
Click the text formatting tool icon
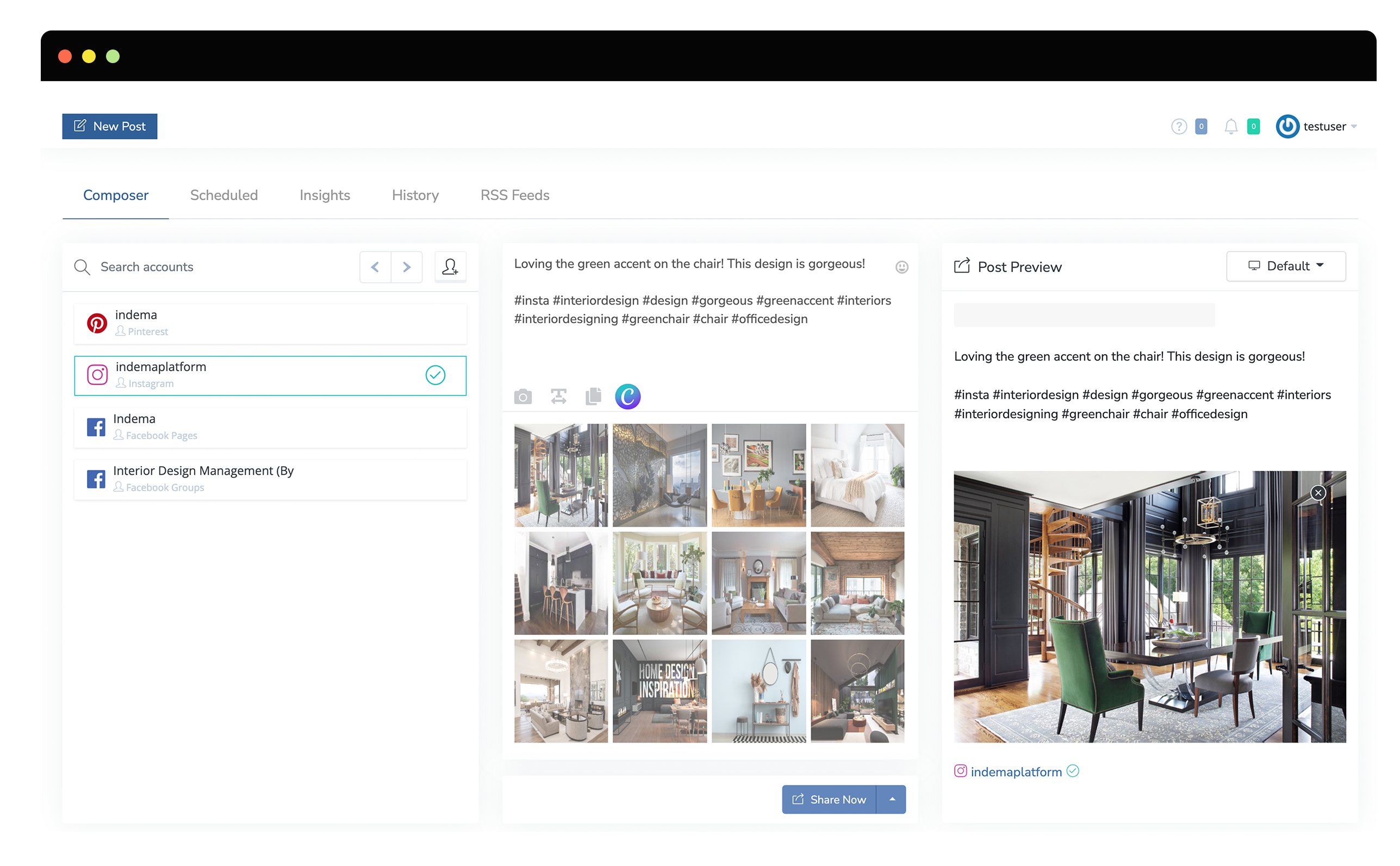[x=558, y=397]
